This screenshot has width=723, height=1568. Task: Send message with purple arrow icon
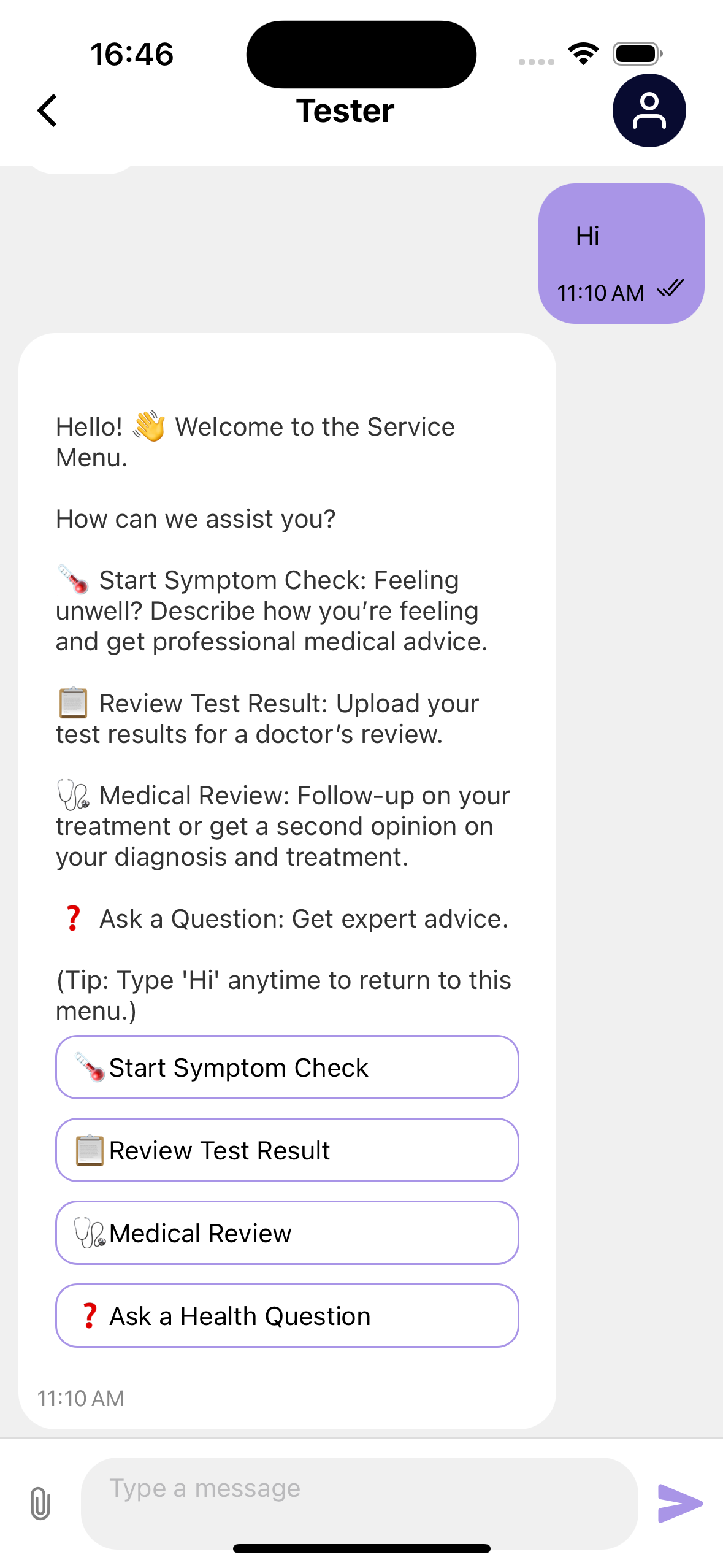[680, 1503]
